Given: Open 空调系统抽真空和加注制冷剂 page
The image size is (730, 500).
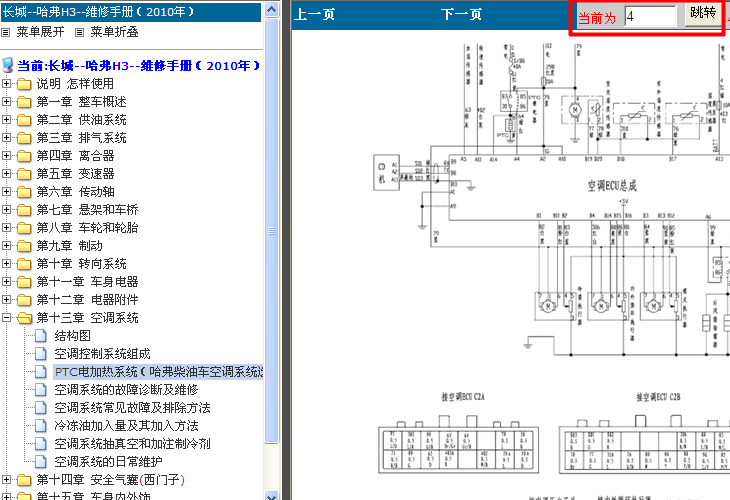Looking at the screenshot, I should coord(132,444).
